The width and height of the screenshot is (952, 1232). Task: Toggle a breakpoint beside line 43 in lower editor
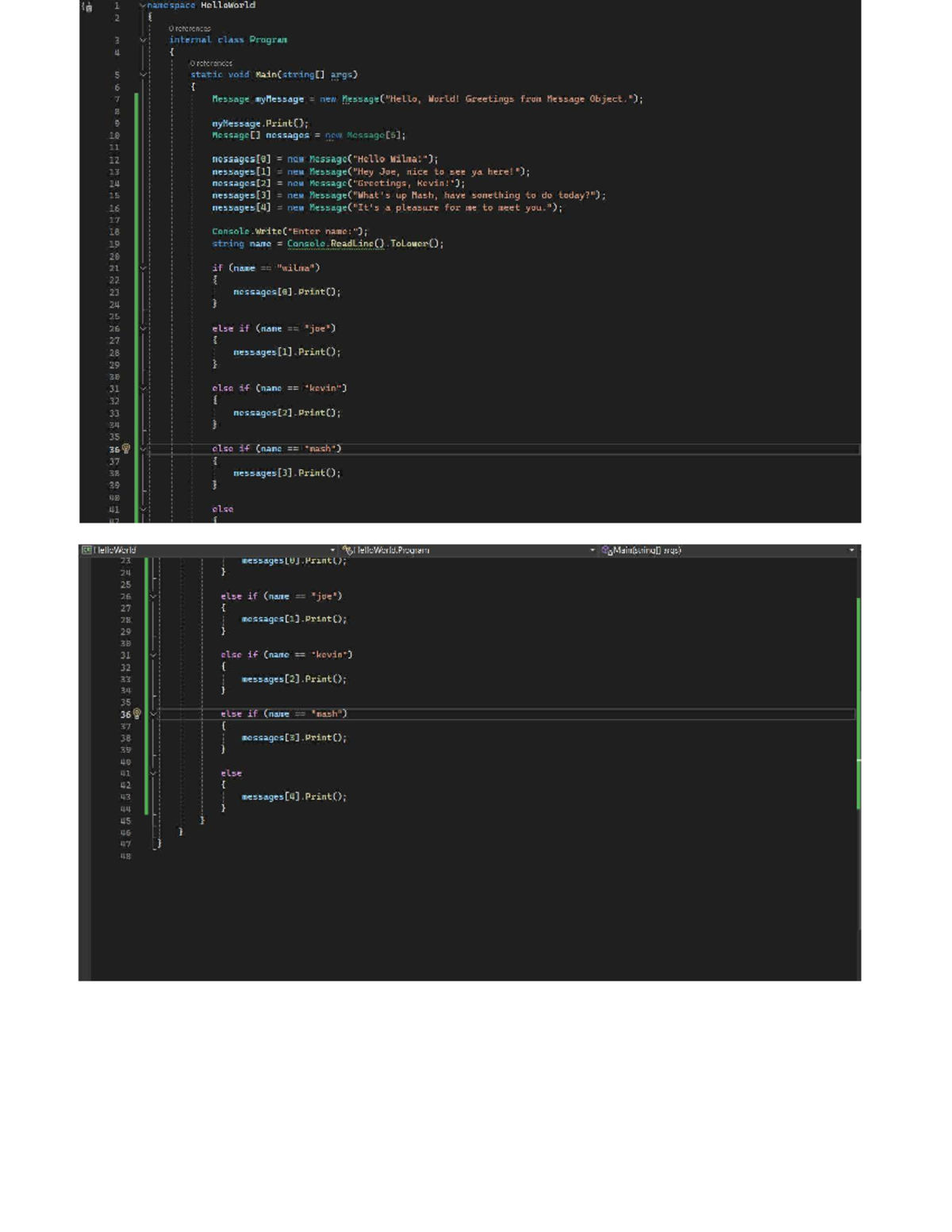pyautogui.click(x=95, y=796)
